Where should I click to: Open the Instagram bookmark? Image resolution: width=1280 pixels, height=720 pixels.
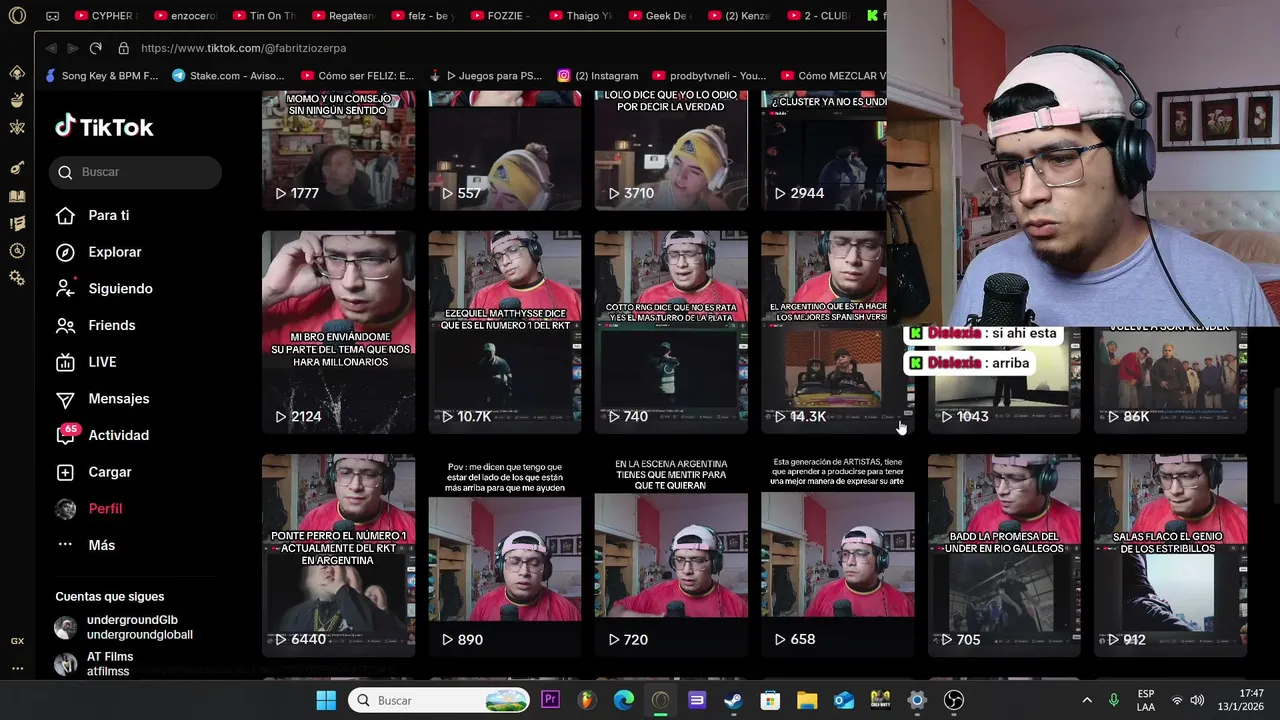point(598,75)
